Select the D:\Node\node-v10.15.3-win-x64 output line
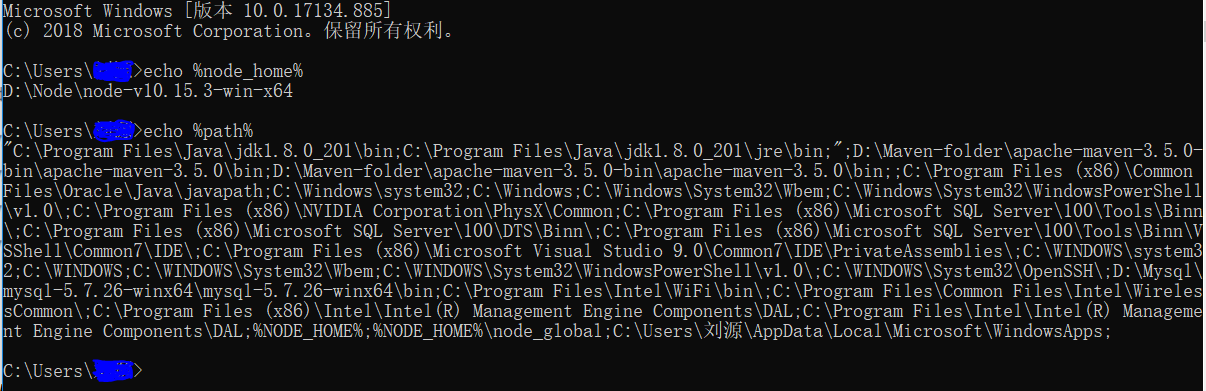The width and height of the screenshot is (1206, 391). click(x=148, y=91)
